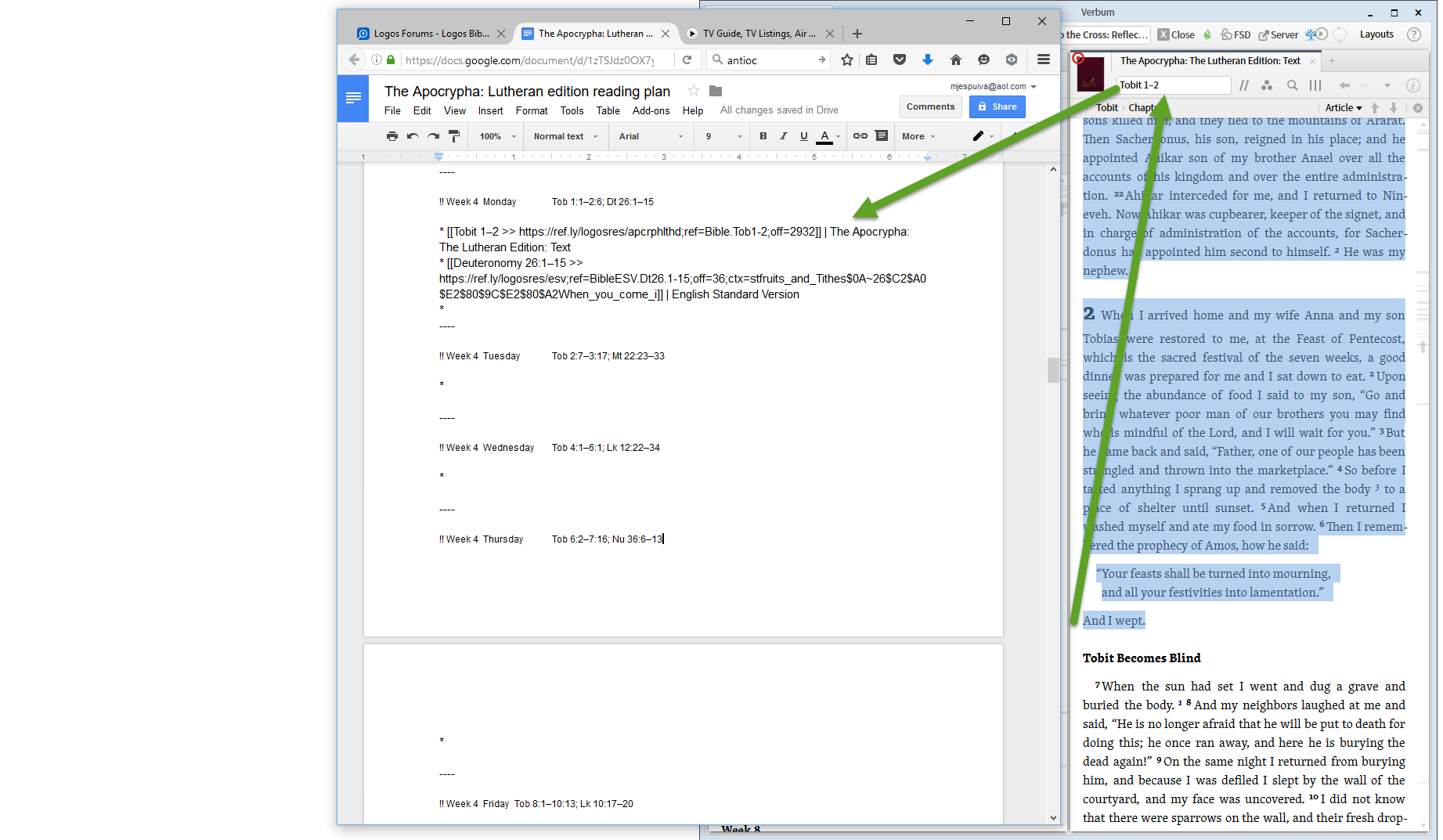This screenshot has height=840, width=1443.
Task: Star the Apocrypha reading plan document
Action: coord(693,91)
